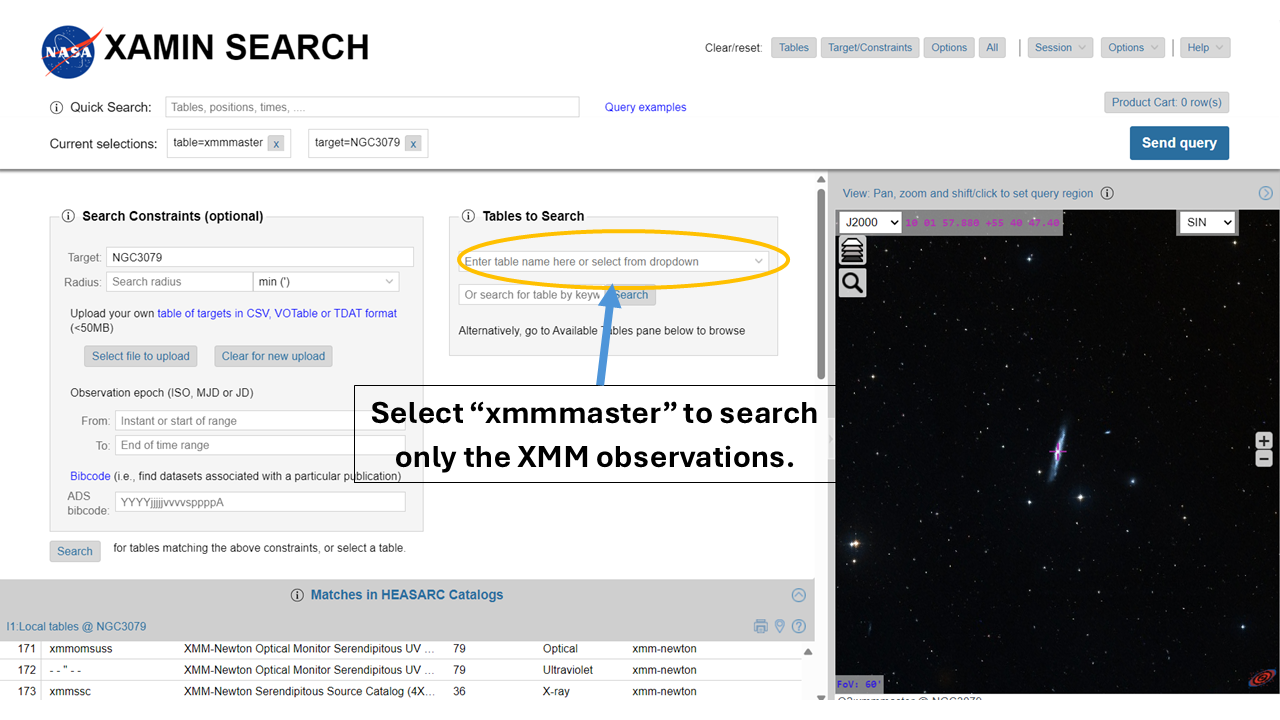Click the location pin icon in results header
1280x720 pixels.
(780, 627)
